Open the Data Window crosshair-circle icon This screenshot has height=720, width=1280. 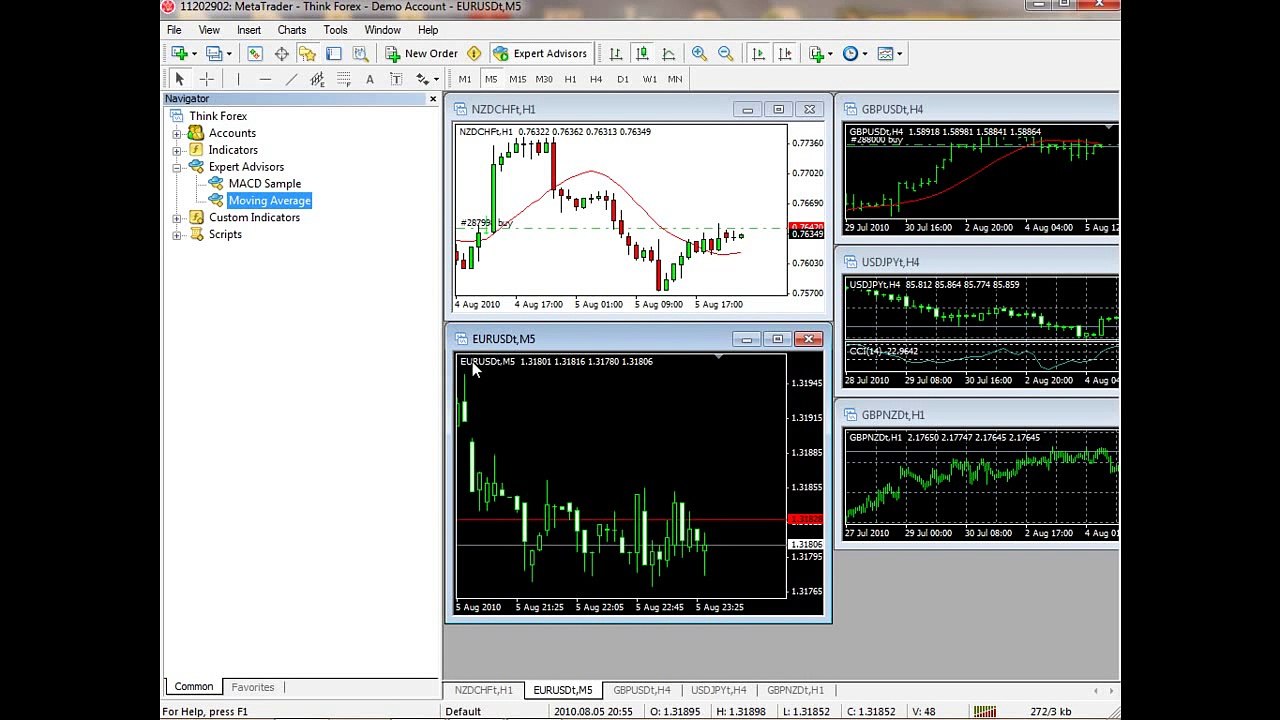click(282, 54)
